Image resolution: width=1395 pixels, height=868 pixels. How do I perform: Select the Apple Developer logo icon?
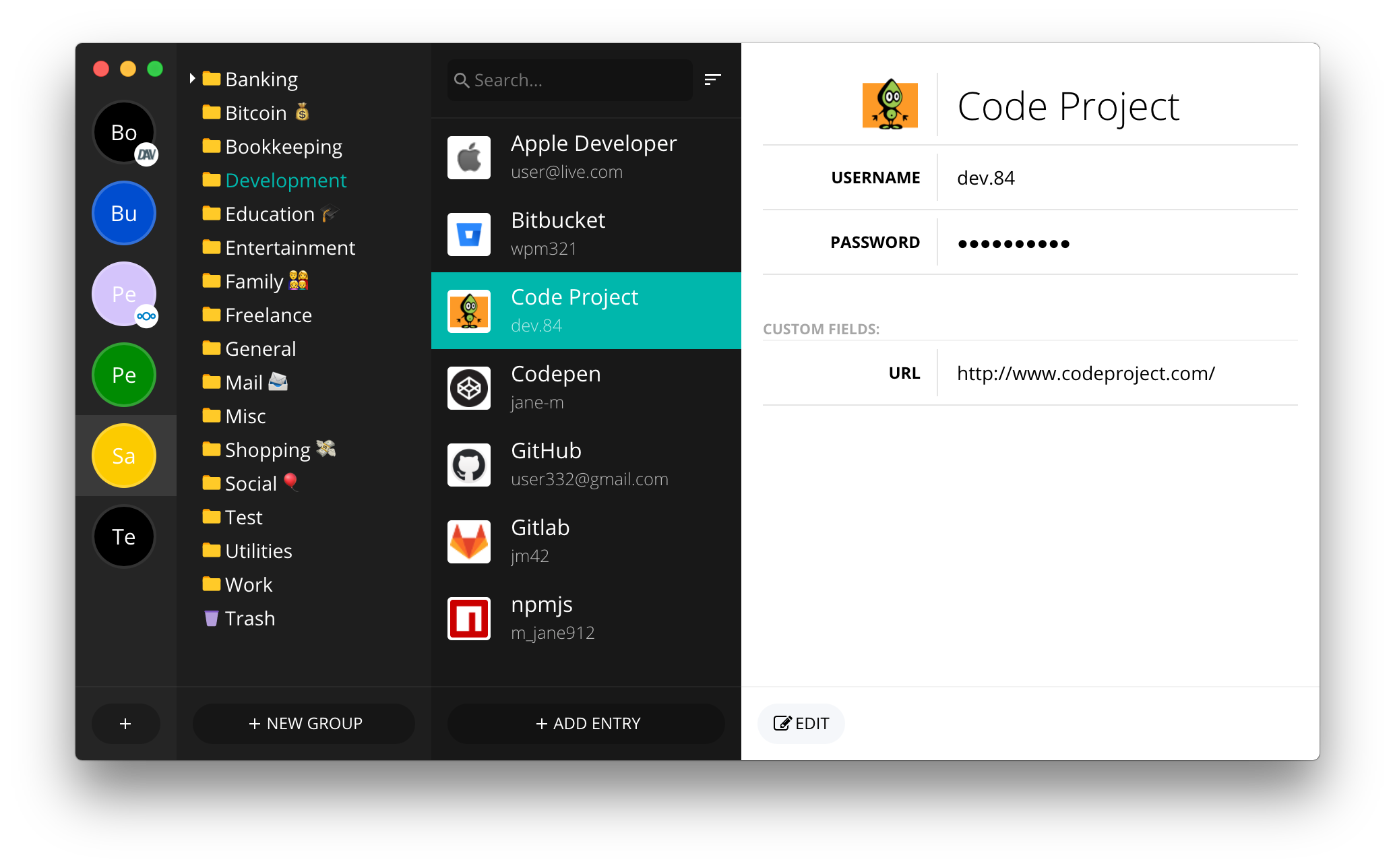469,158
